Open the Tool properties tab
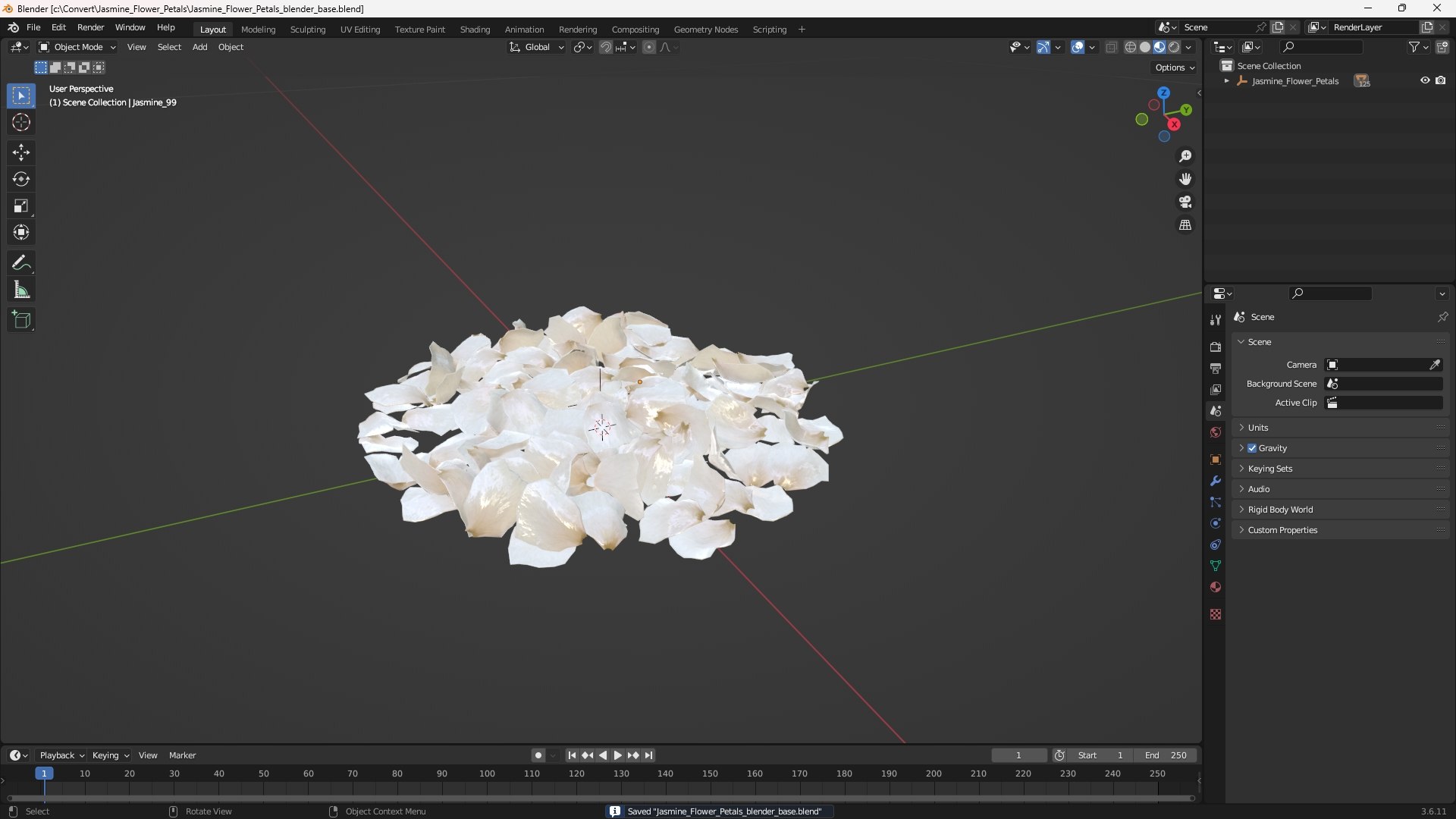 (1216, 320)
